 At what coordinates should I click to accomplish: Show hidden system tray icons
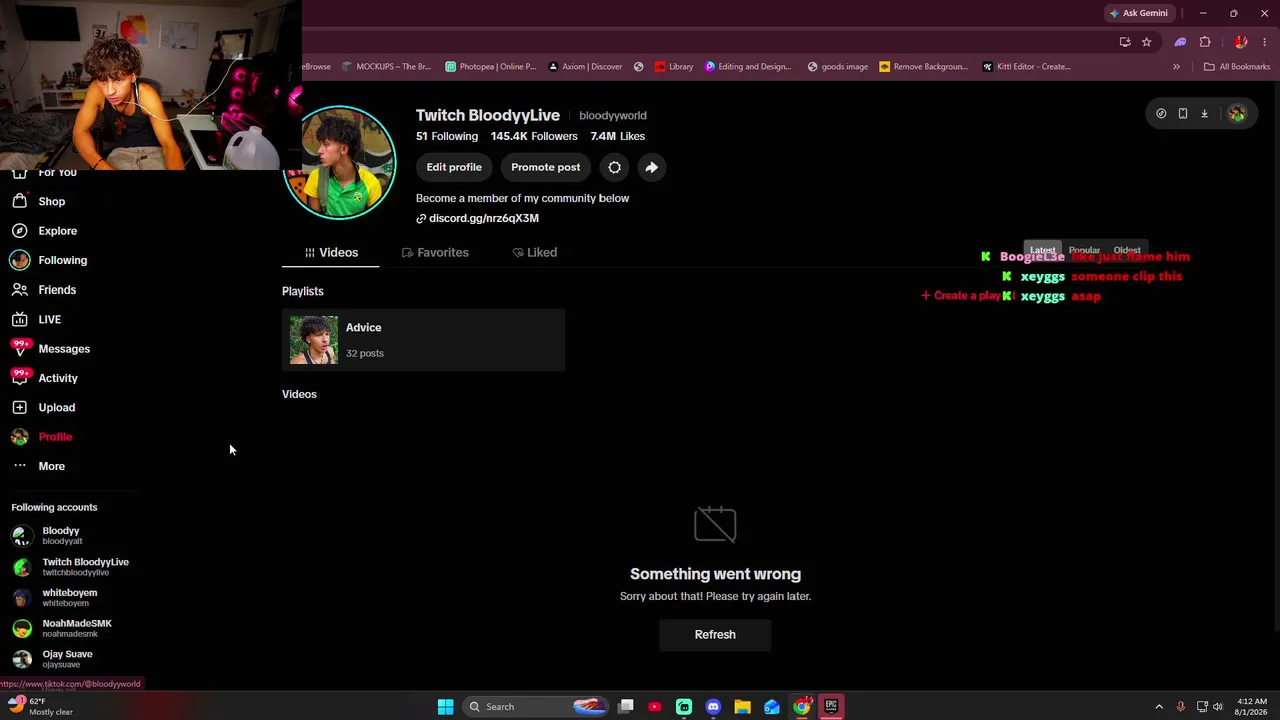pos(1159,707)
